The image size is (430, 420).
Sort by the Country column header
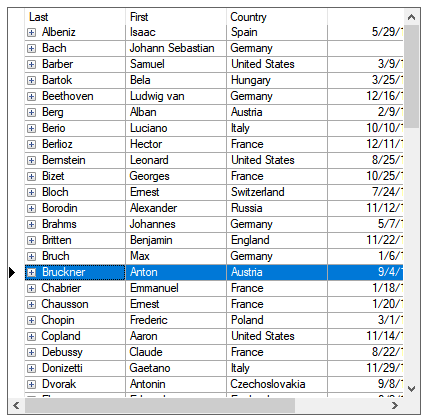click(x=277, y=17)
